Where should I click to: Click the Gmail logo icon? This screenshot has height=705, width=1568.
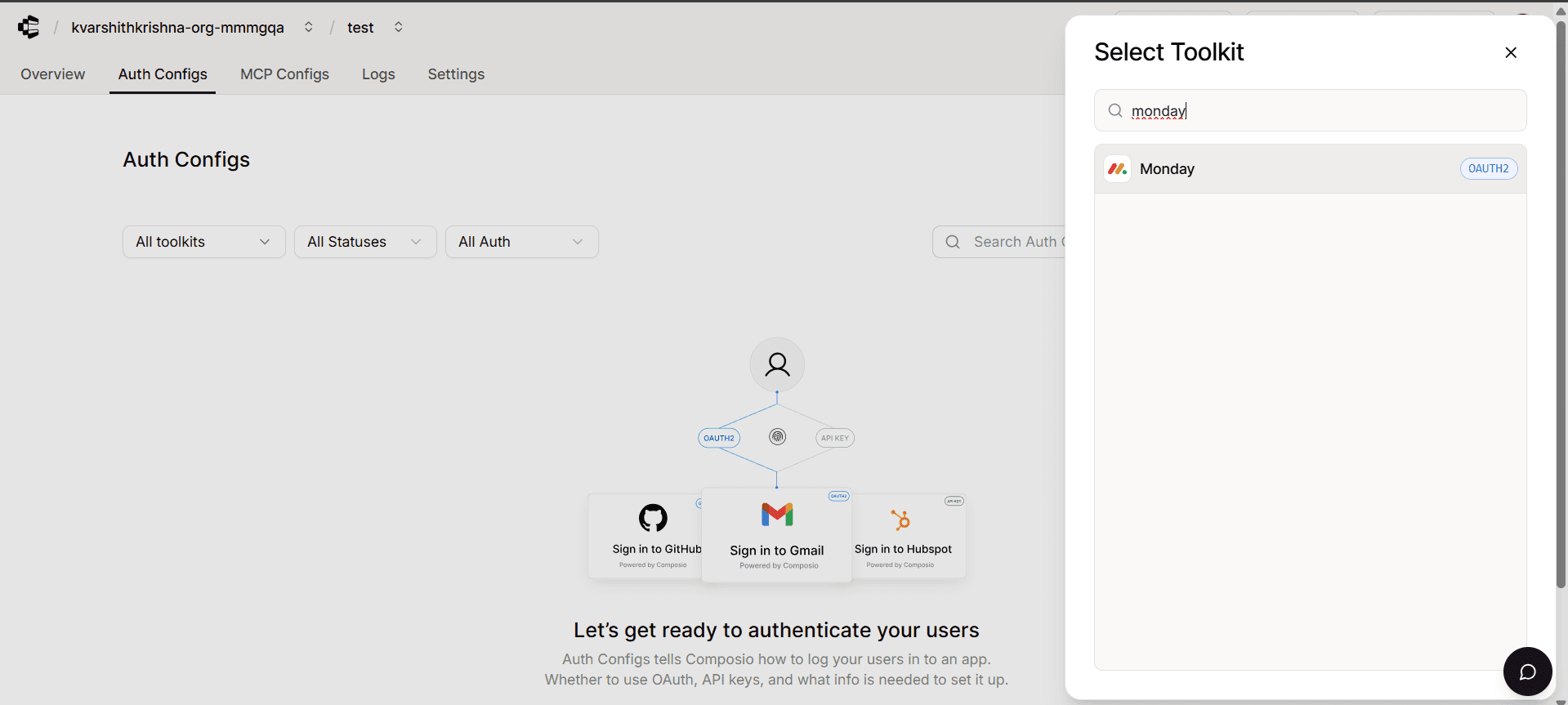(x=777, y=515)
